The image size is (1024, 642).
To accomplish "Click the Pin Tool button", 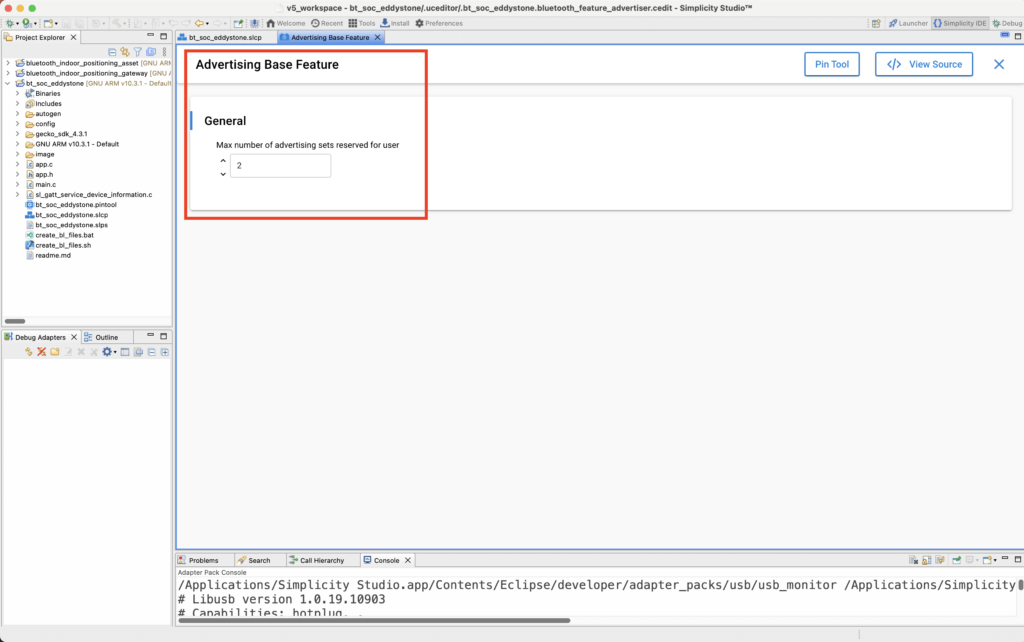I will pos(831,64).
